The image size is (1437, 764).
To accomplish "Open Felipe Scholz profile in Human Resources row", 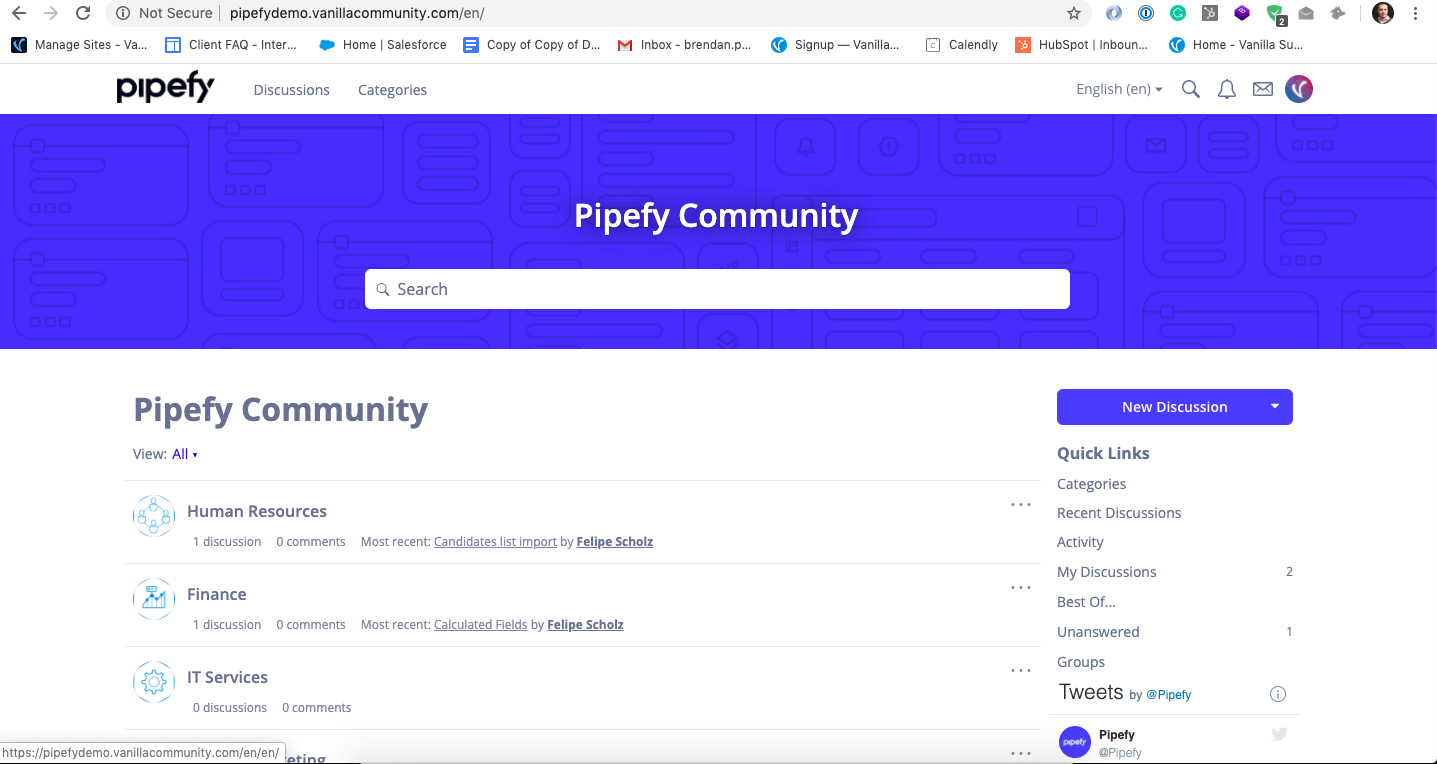I will (x=615, y=541).
